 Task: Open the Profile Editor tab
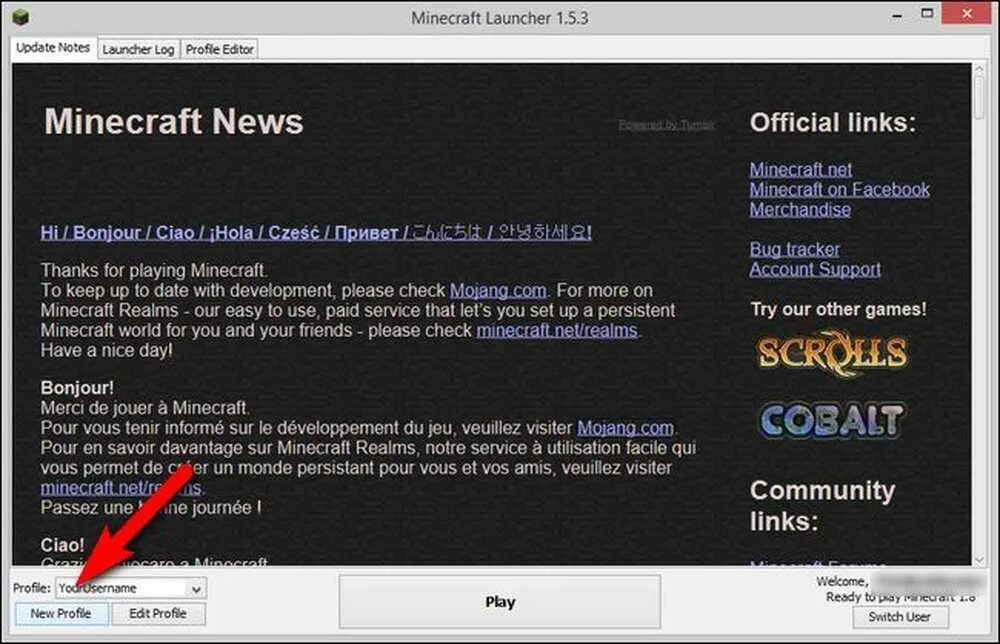point(219,49)
